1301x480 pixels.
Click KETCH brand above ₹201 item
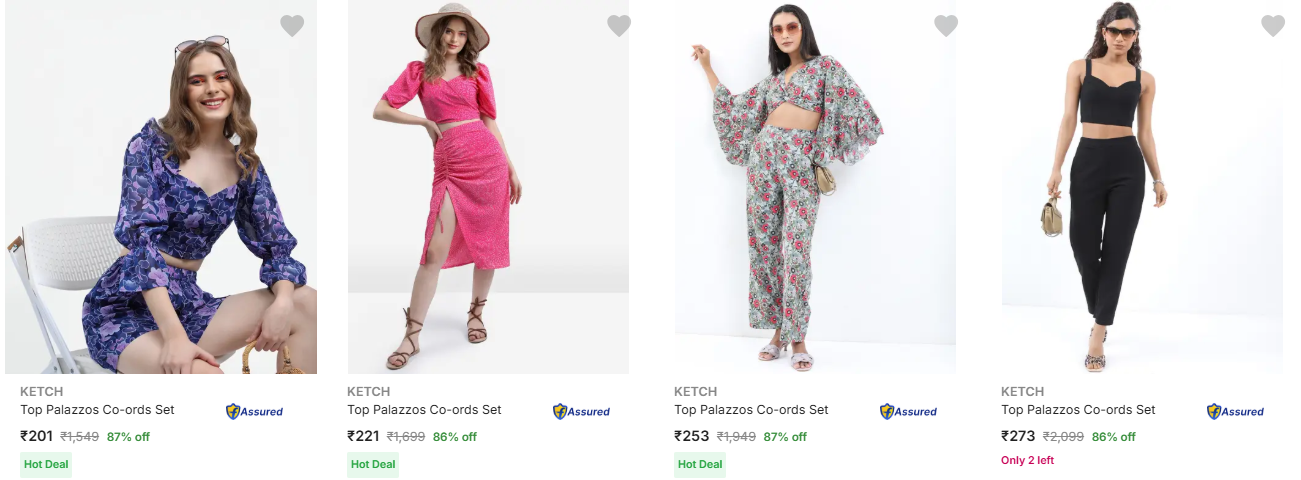pos(41,392)
